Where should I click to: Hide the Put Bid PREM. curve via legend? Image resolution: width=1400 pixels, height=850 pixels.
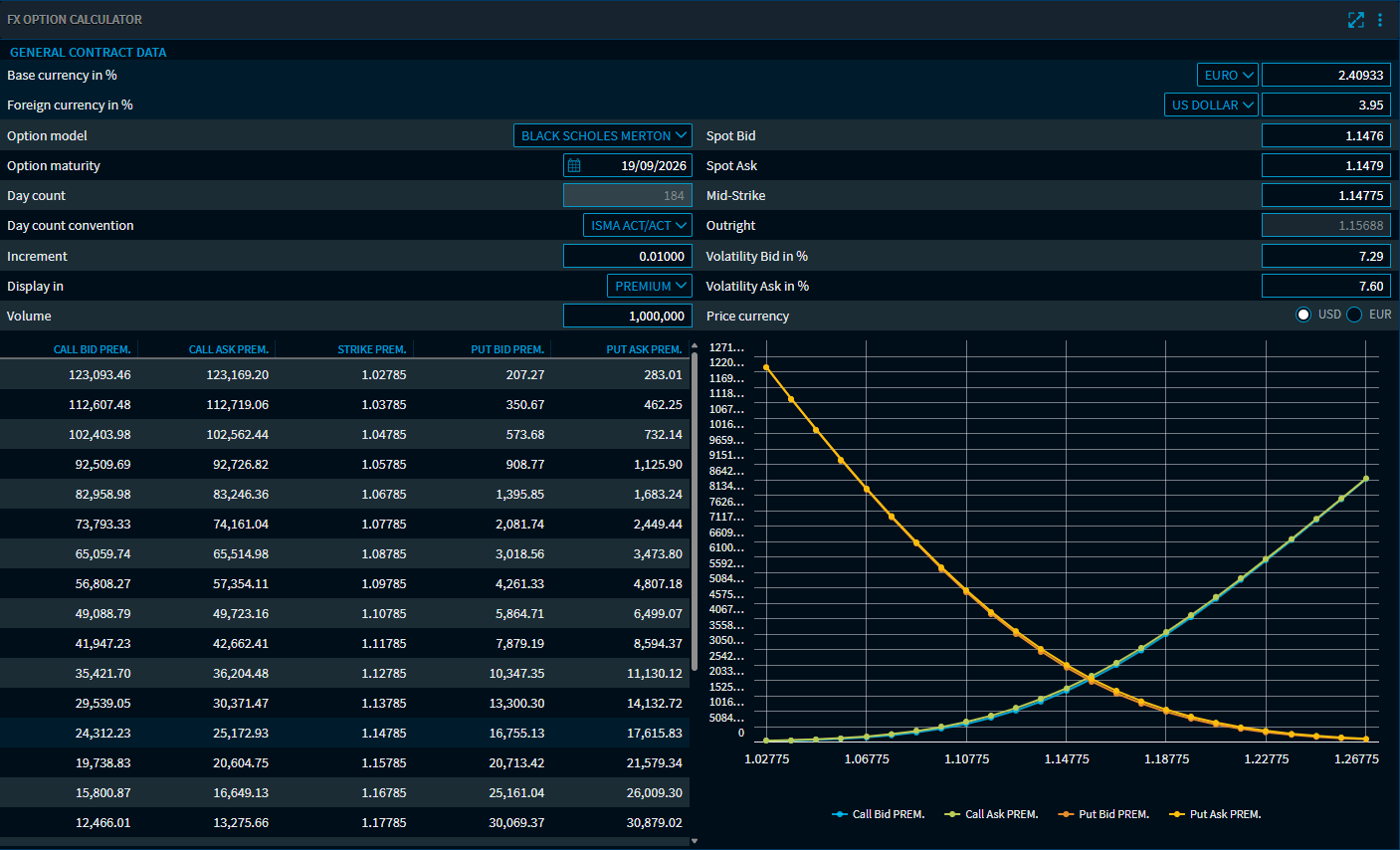pyautogui.click(x=1103, y=813)
